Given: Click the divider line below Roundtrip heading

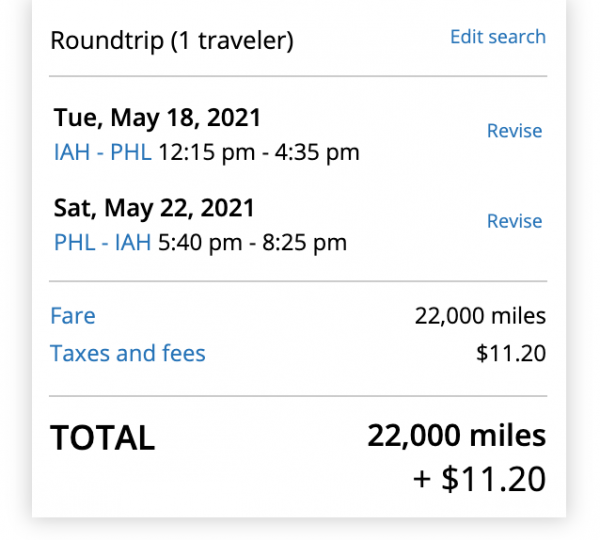Looking at the screenshot, I should (298, 76).
